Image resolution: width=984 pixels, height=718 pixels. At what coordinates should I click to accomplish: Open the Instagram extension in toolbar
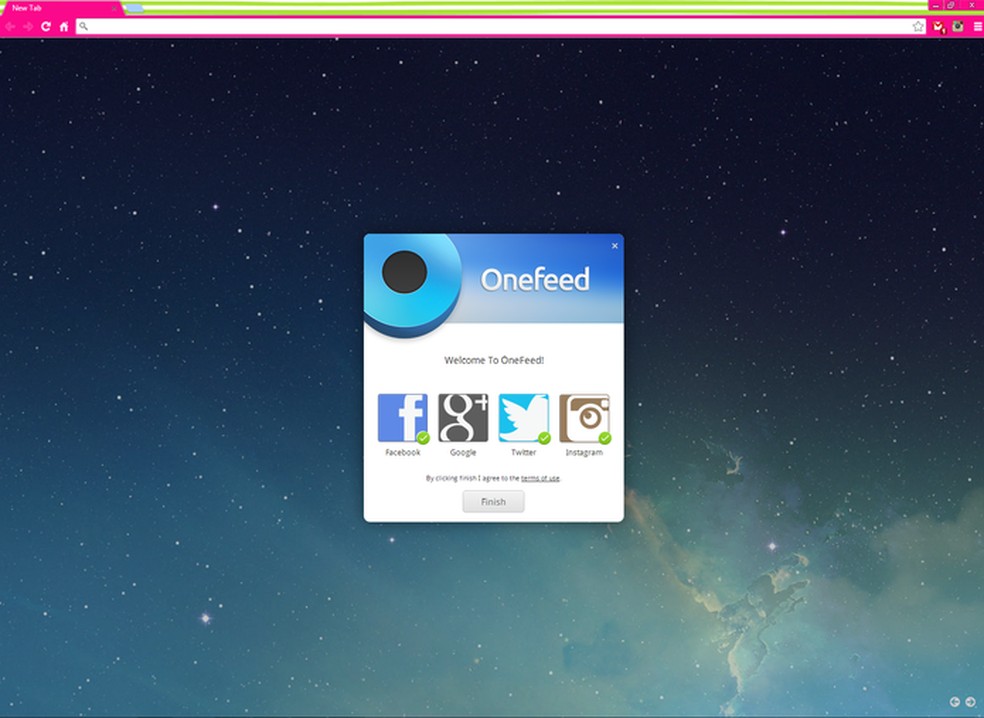coord(958,26)
